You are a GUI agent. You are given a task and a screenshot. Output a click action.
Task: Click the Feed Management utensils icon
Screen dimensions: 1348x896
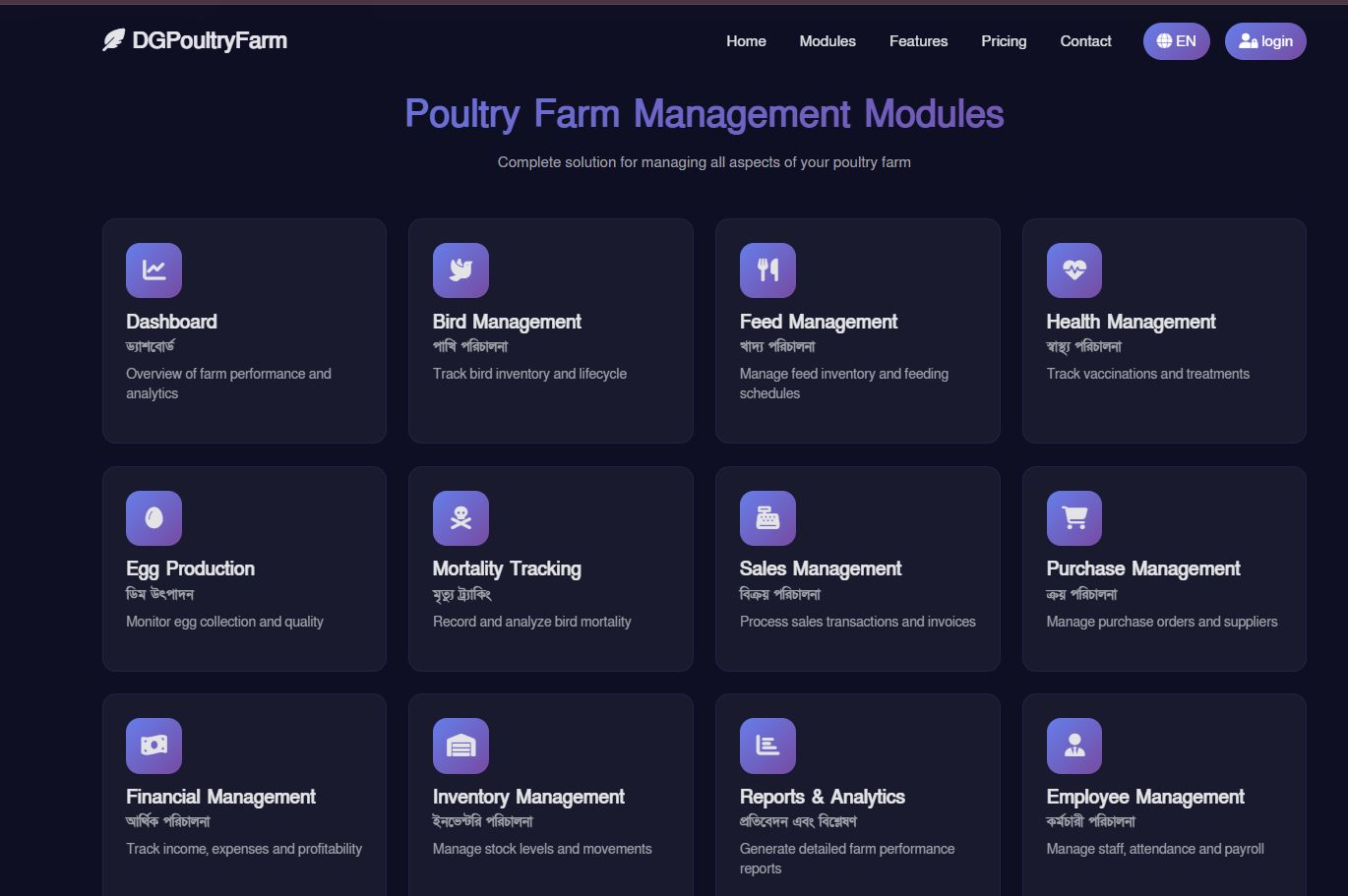point(767,269)
